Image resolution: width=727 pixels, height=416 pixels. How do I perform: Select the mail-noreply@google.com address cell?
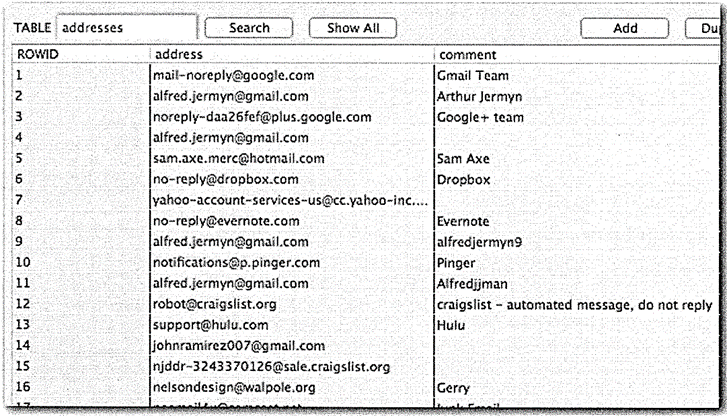click(x=292, y=75)
